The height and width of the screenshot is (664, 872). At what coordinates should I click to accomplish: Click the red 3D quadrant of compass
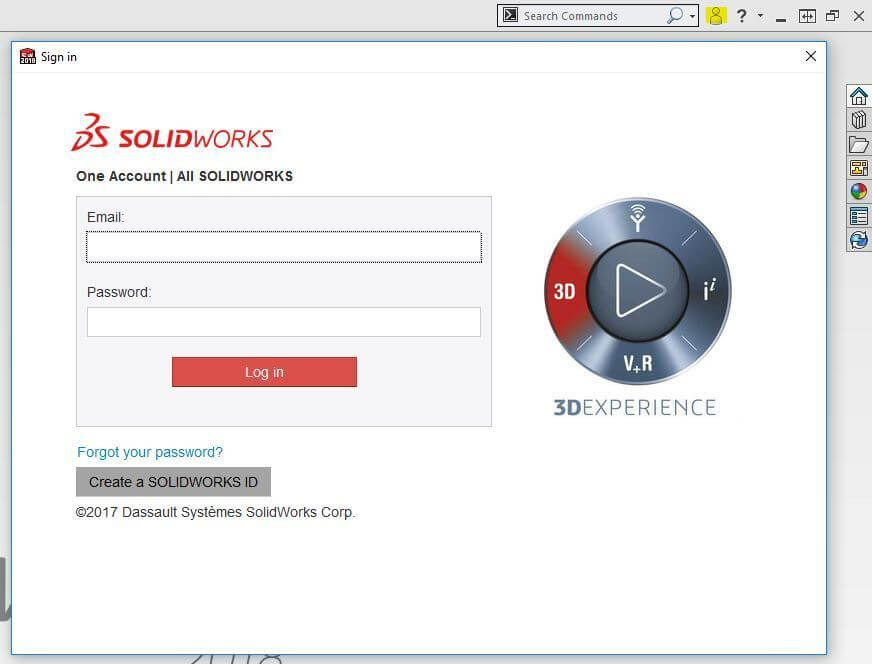(x=564, y=291)
